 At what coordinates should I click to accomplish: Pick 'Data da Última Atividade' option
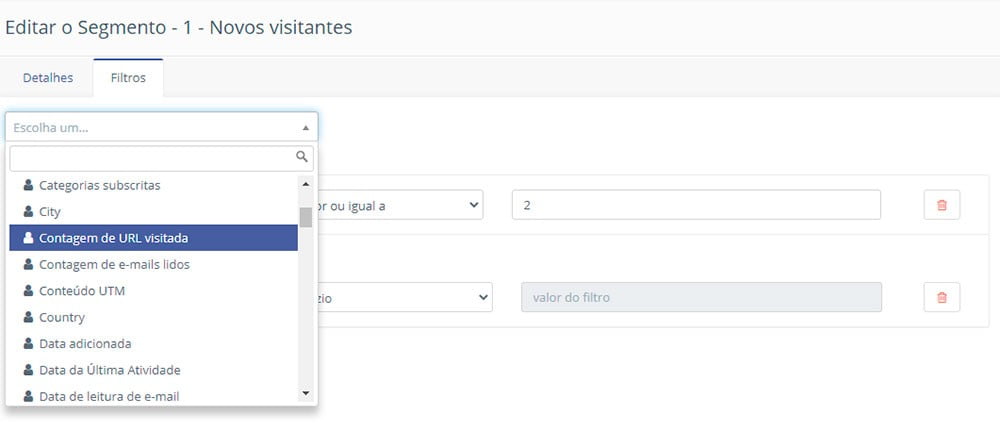coord(110,370)
